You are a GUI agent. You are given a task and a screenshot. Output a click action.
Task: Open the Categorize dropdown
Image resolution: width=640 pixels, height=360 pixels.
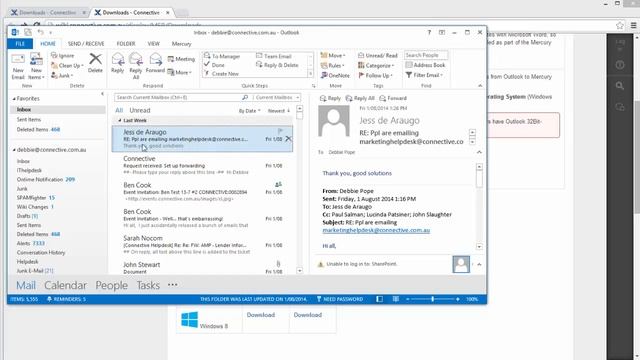tap(376, 65)
